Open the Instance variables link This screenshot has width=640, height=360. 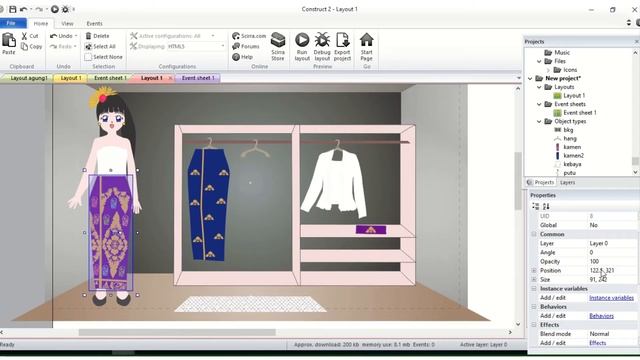pyautogui.click(x=611, y=298)
